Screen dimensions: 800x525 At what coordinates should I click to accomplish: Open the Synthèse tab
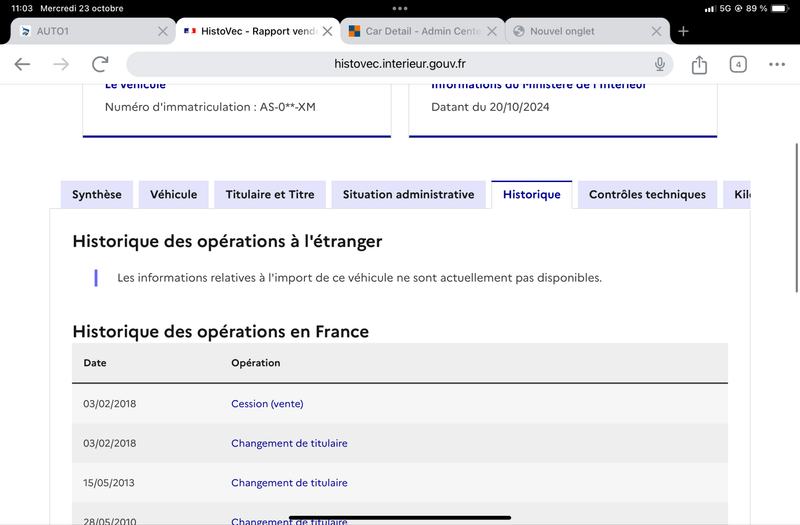pos(96,194)
